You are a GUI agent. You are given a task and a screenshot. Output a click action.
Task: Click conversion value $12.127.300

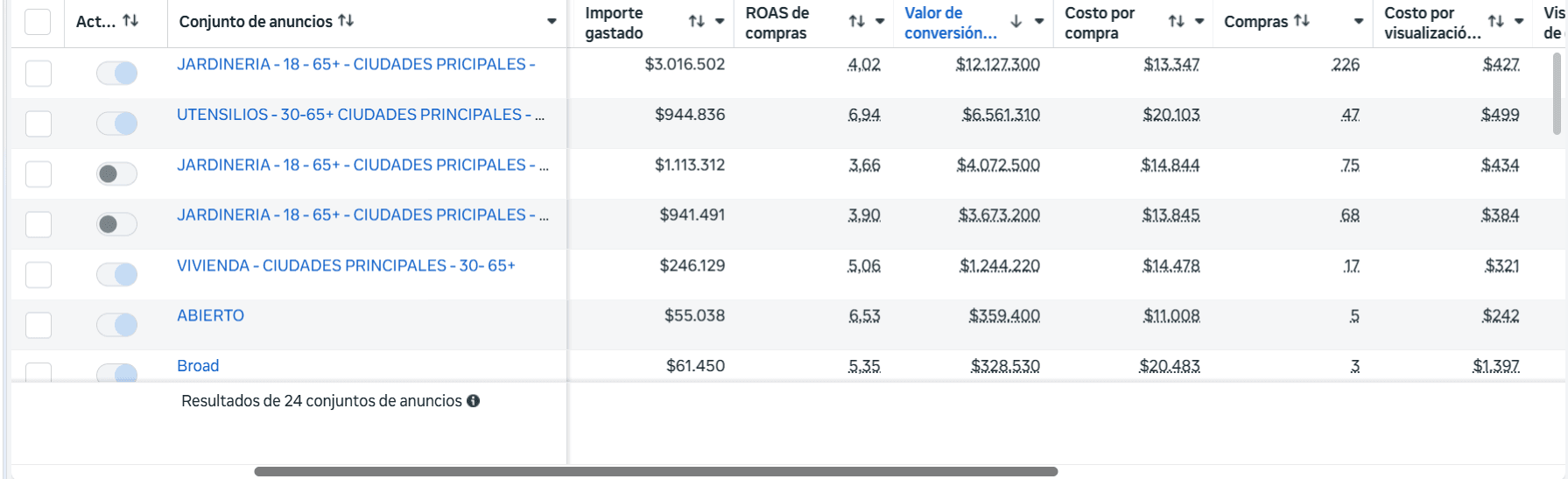[998, 64]
